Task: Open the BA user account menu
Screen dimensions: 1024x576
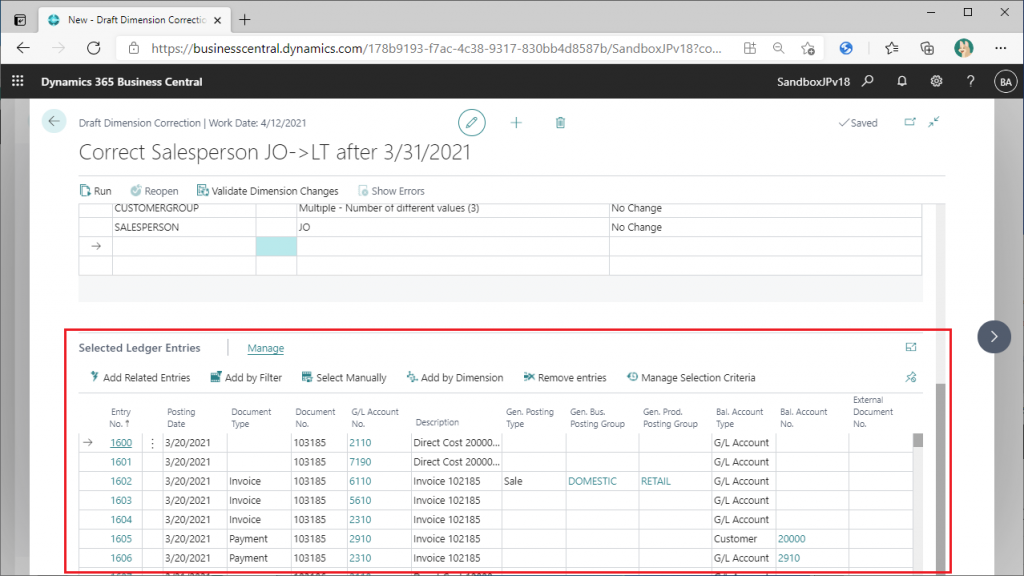Action: [x=1005, y=82]
